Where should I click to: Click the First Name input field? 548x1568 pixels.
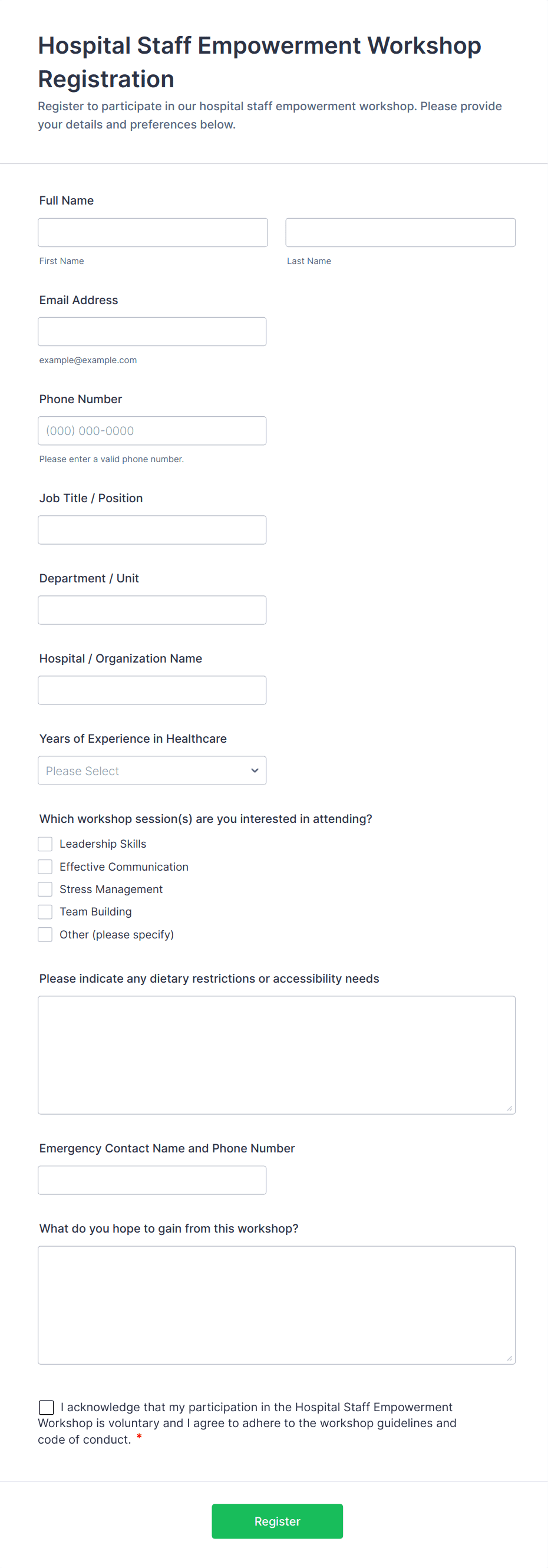152,232
